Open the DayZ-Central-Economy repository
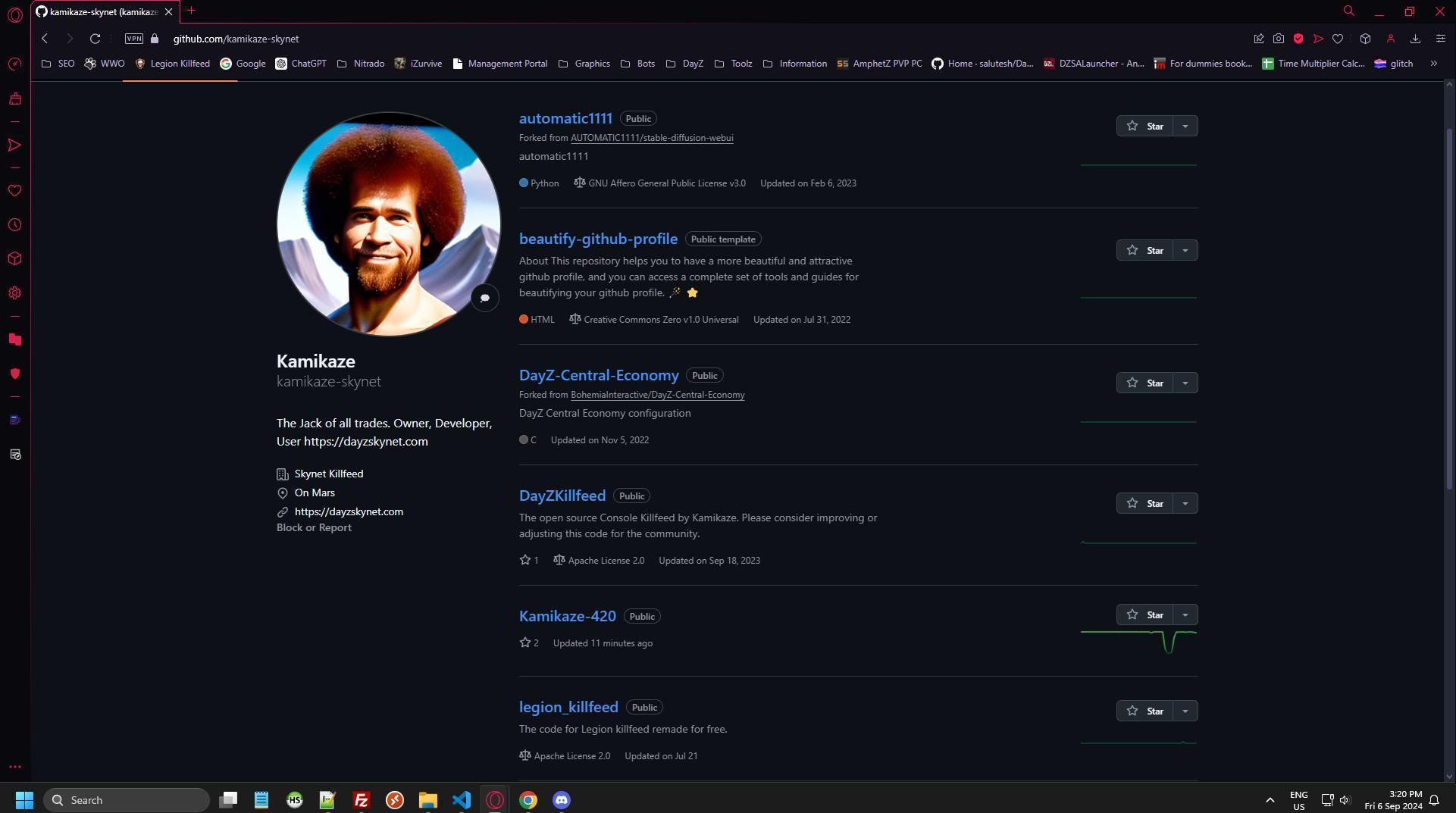The height and width of the screenshot is (813, 1456). point(599,375)
